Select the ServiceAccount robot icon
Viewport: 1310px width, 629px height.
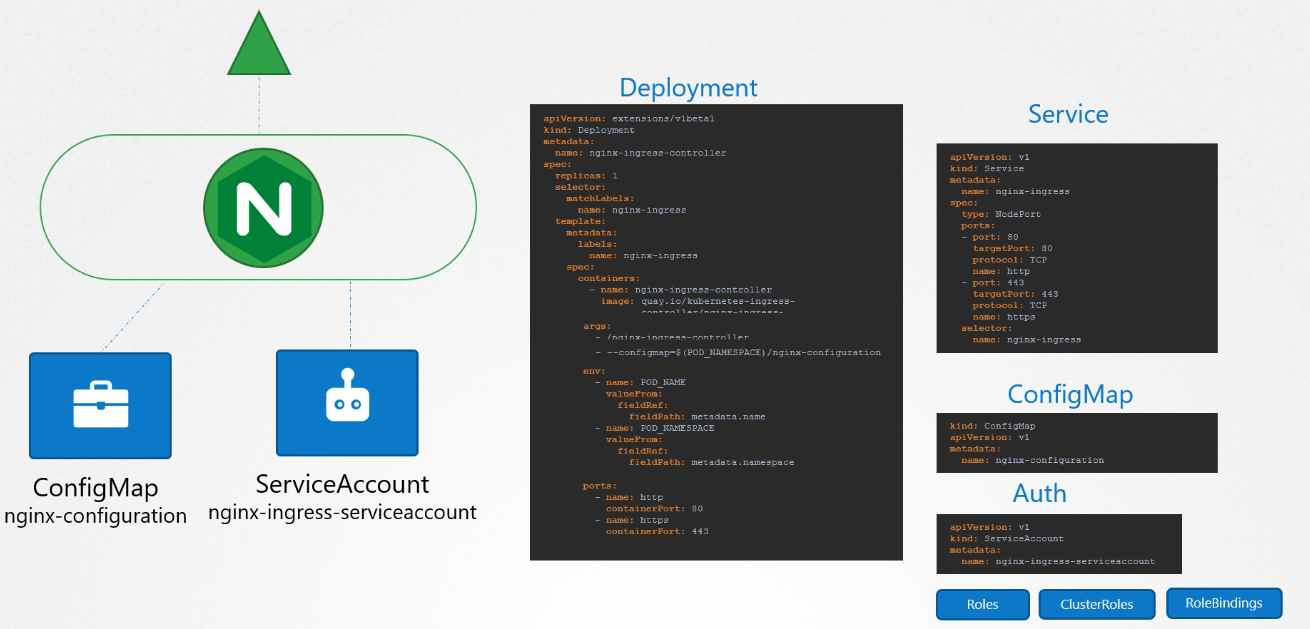pos(347,402)
